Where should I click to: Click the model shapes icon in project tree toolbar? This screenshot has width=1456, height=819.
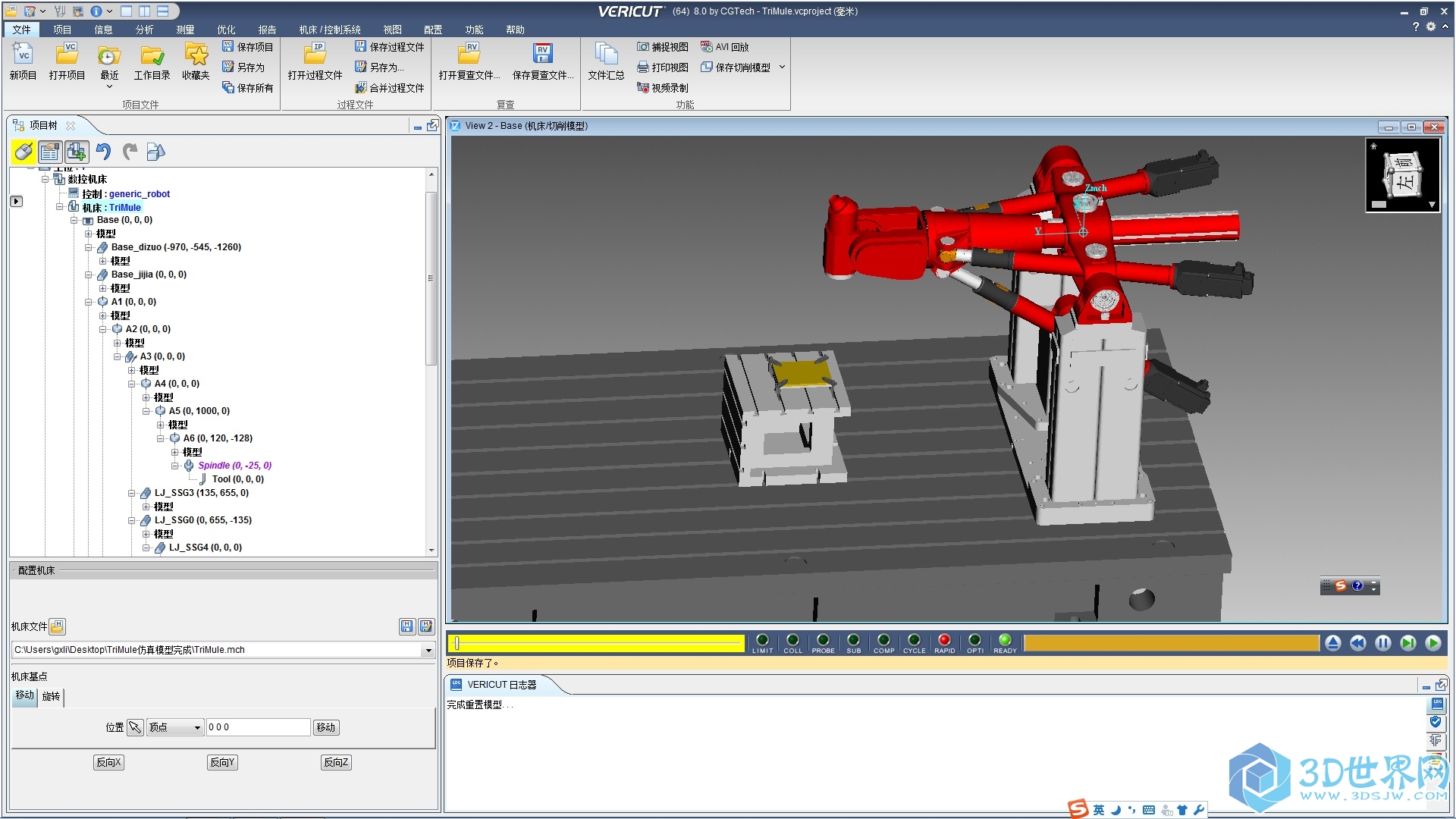[155, 152]
